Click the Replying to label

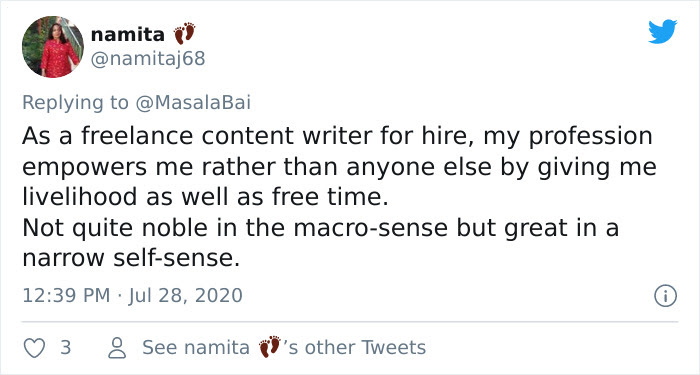[x=75, y=103]
